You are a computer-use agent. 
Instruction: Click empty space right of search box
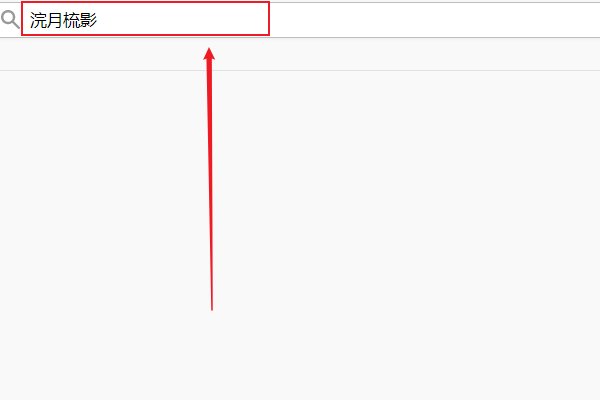(x=435, y=20)
